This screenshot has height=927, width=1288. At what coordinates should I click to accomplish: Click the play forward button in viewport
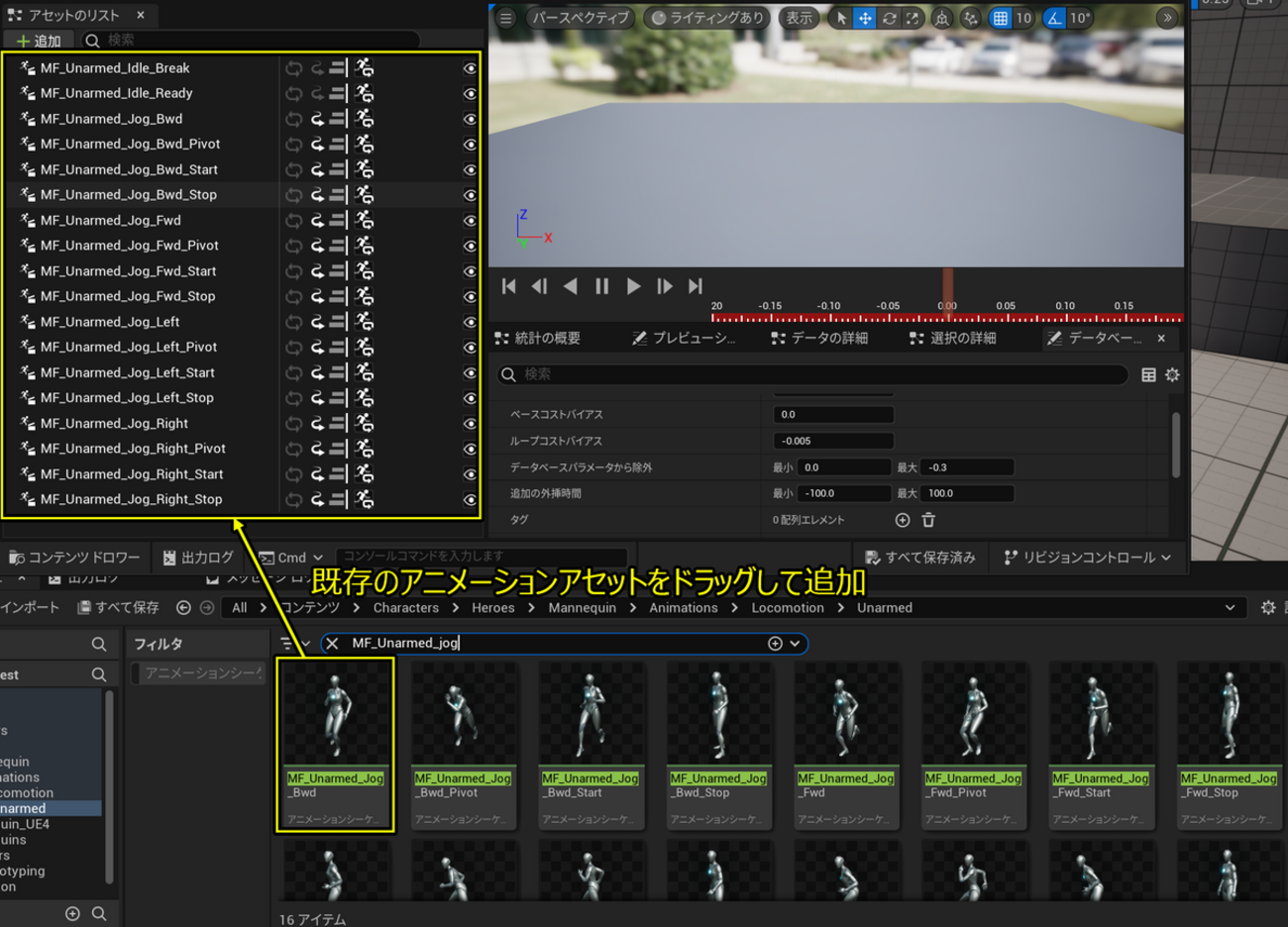point(633,286)
